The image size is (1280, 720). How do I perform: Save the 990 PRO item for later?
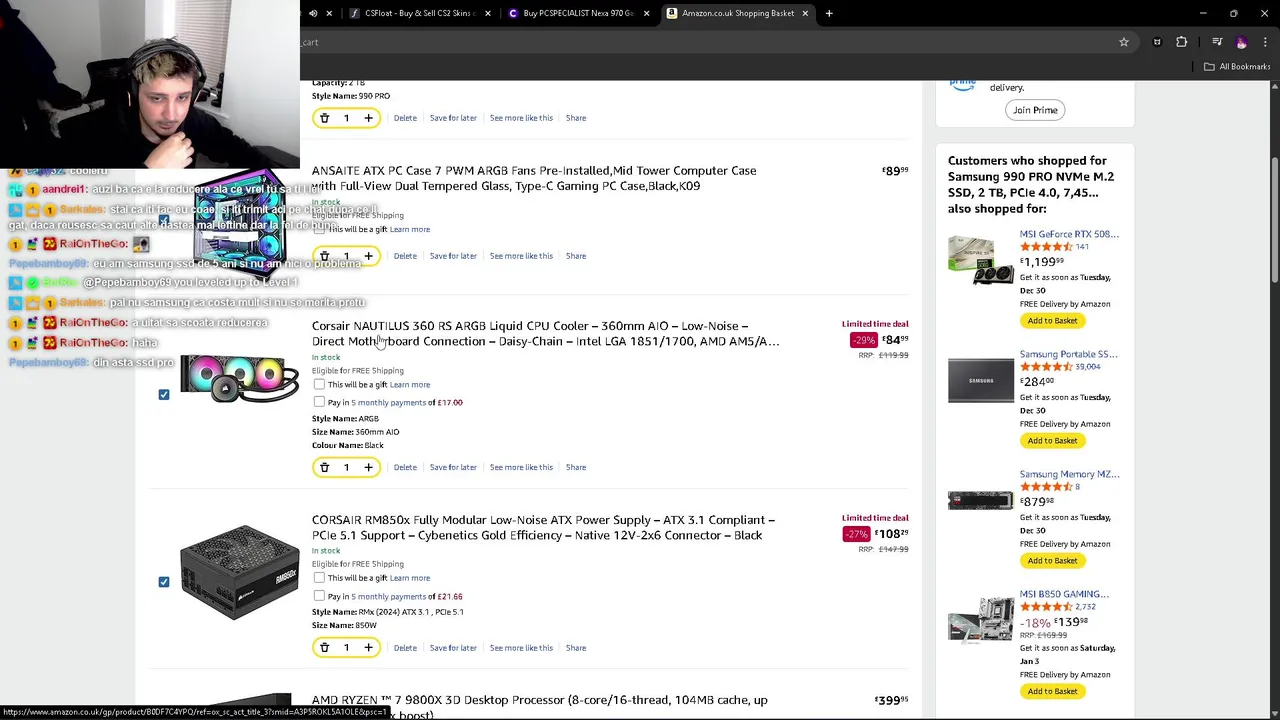click(x=453, y=118)
